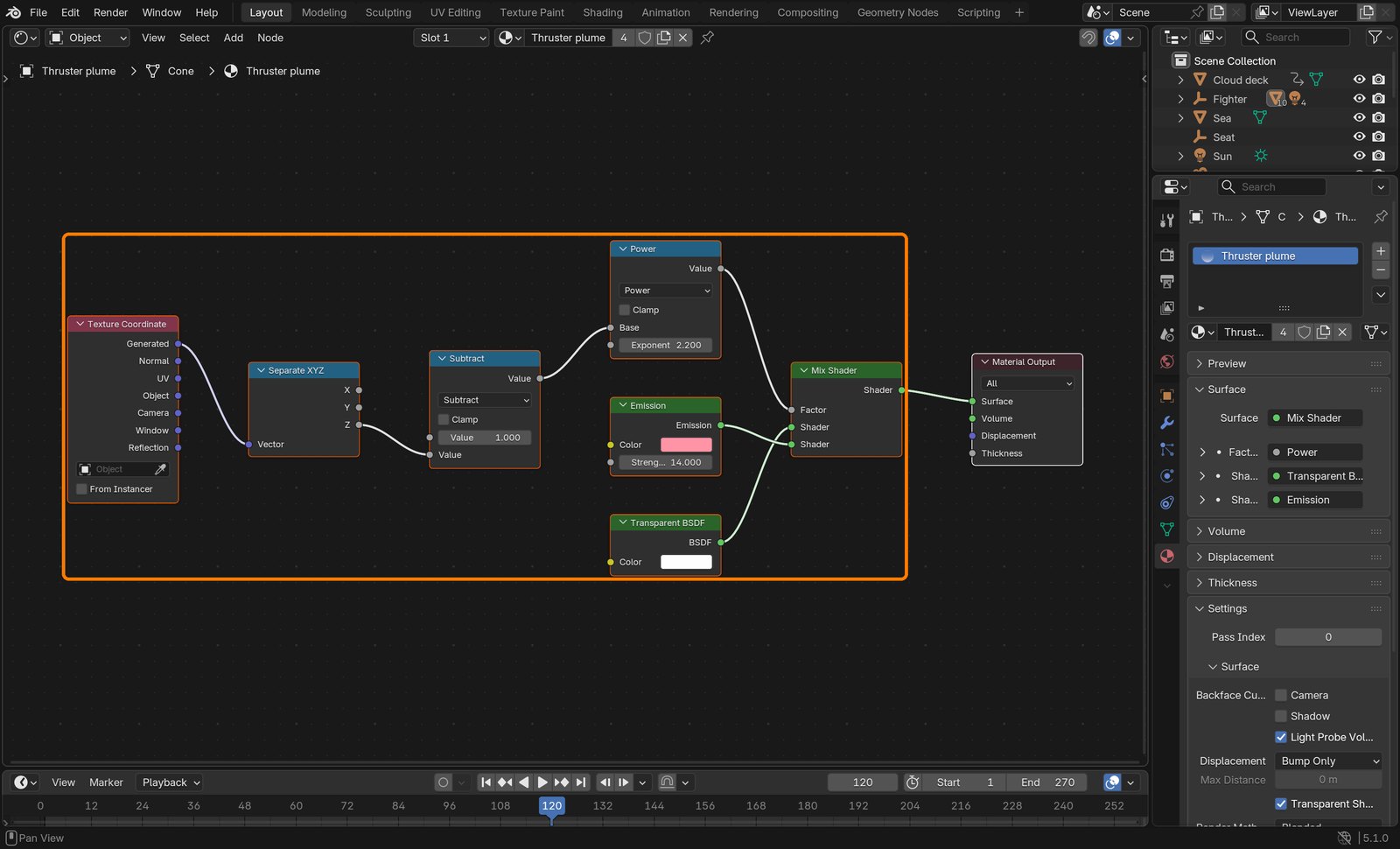
Task: Enable Clamp in the Power node
Action: [625, 310]
